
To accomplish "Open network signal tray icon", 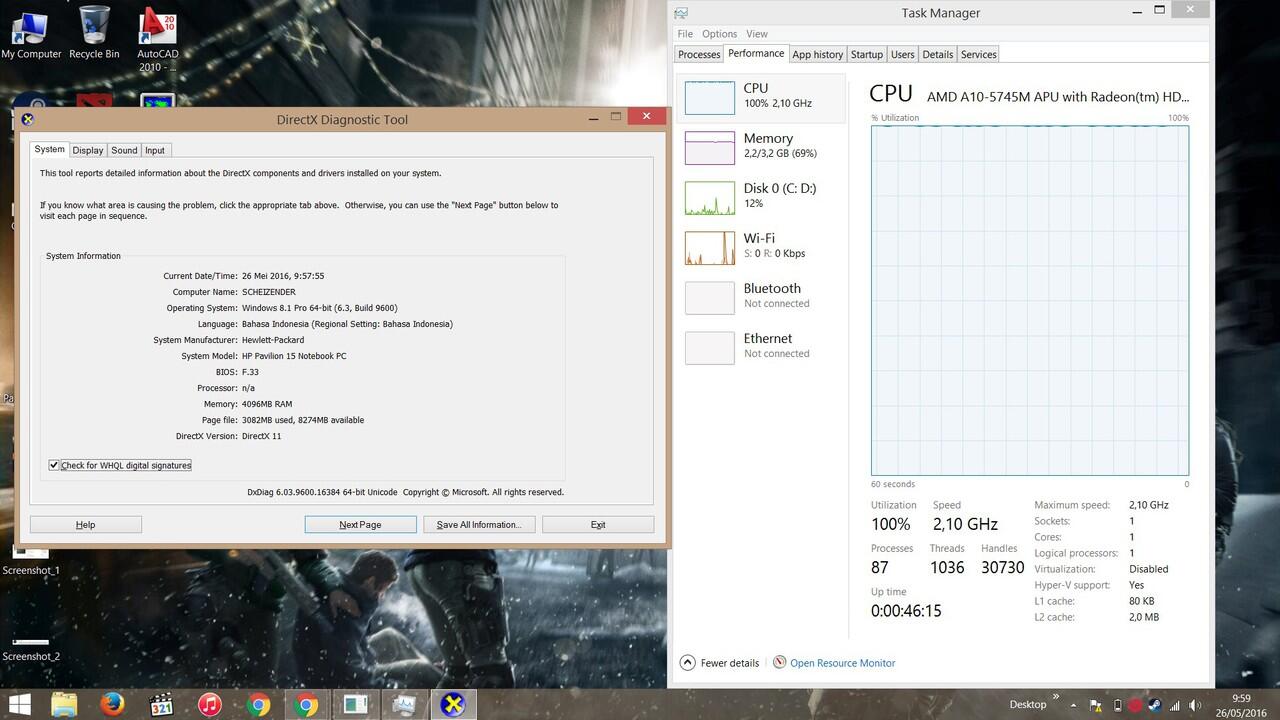I will [1174, 705].
